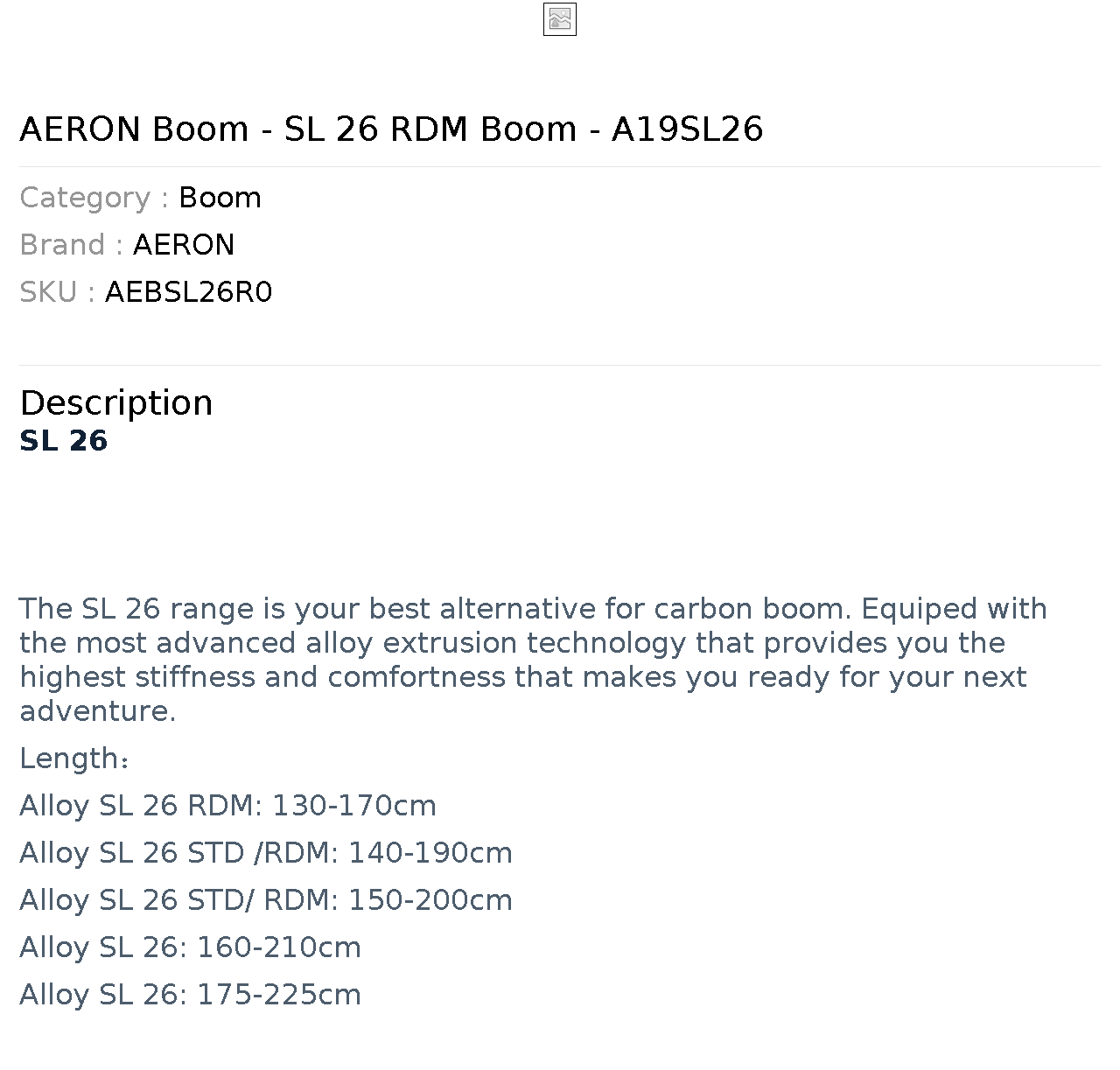Viewport: 1120px width, 1070px height.
Task: Click the Alloy SL 26 160-210cm line
Action: pyautogui.click(x=190, y=948)
